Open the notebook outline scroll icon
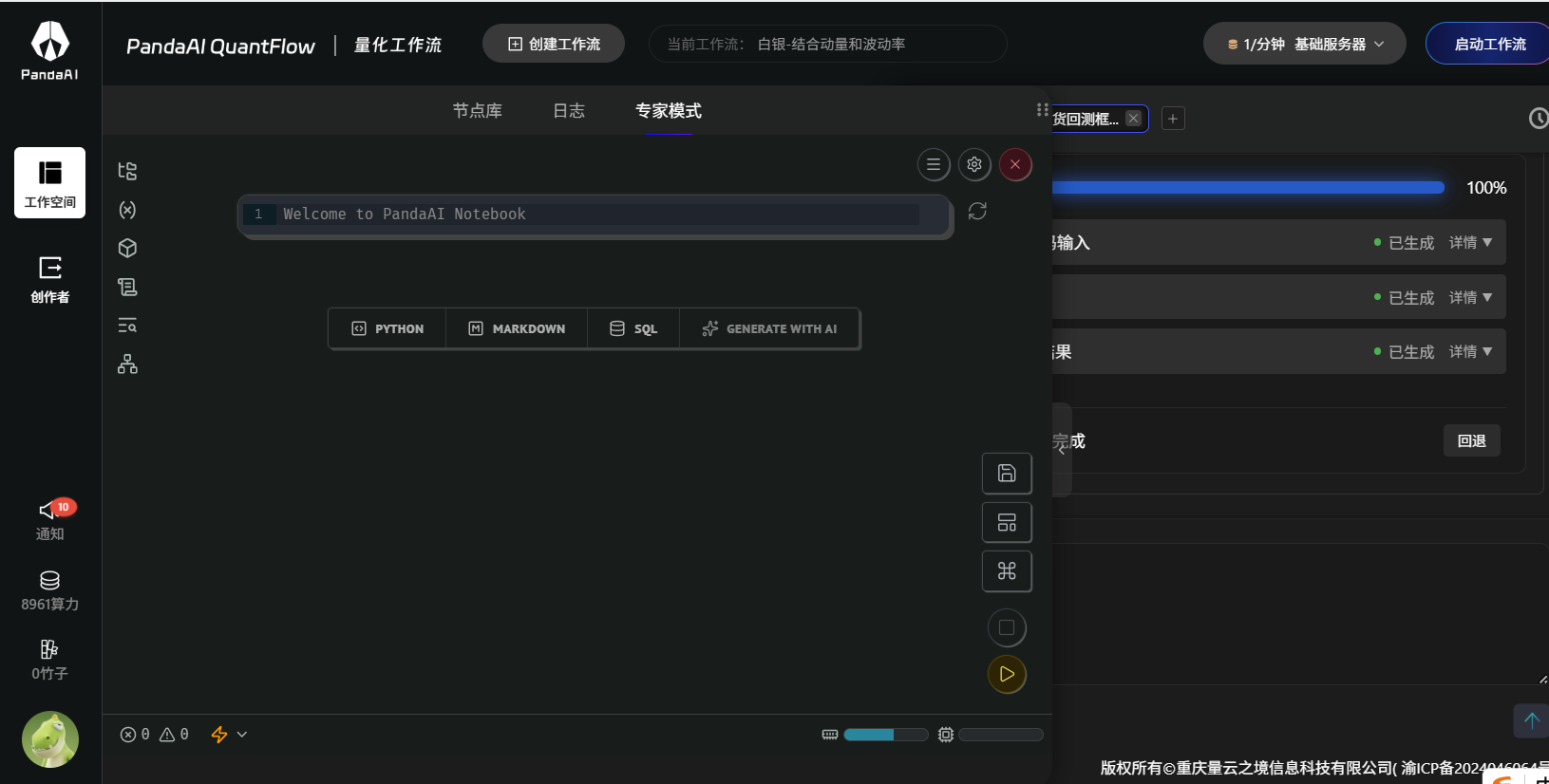This screenshot has width=1549, height=784. pyautogui.click(x=127, y=287)
